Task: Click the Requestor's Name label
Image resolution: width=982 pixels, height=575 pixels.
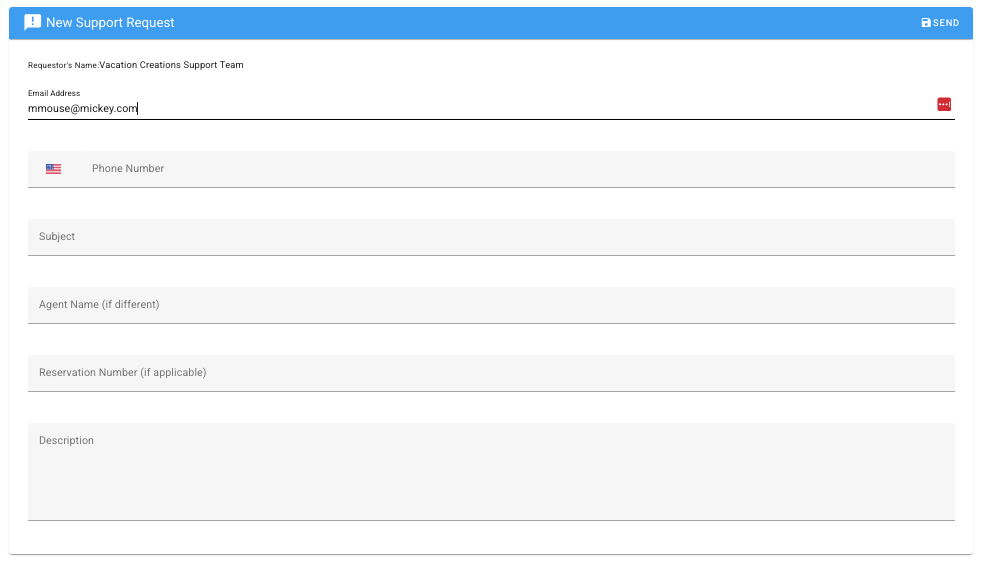Action: [x=63, y=65]
